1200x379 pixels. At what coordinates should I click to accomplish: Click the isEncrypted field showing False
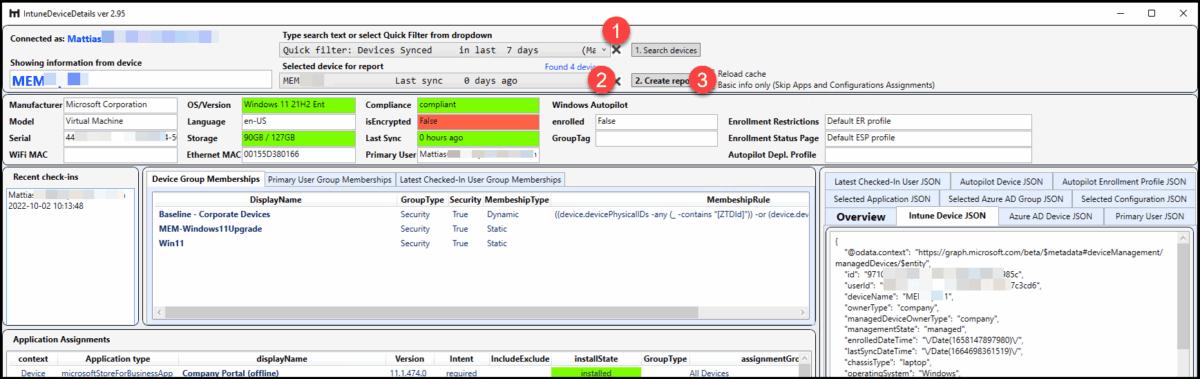[477, 121]
